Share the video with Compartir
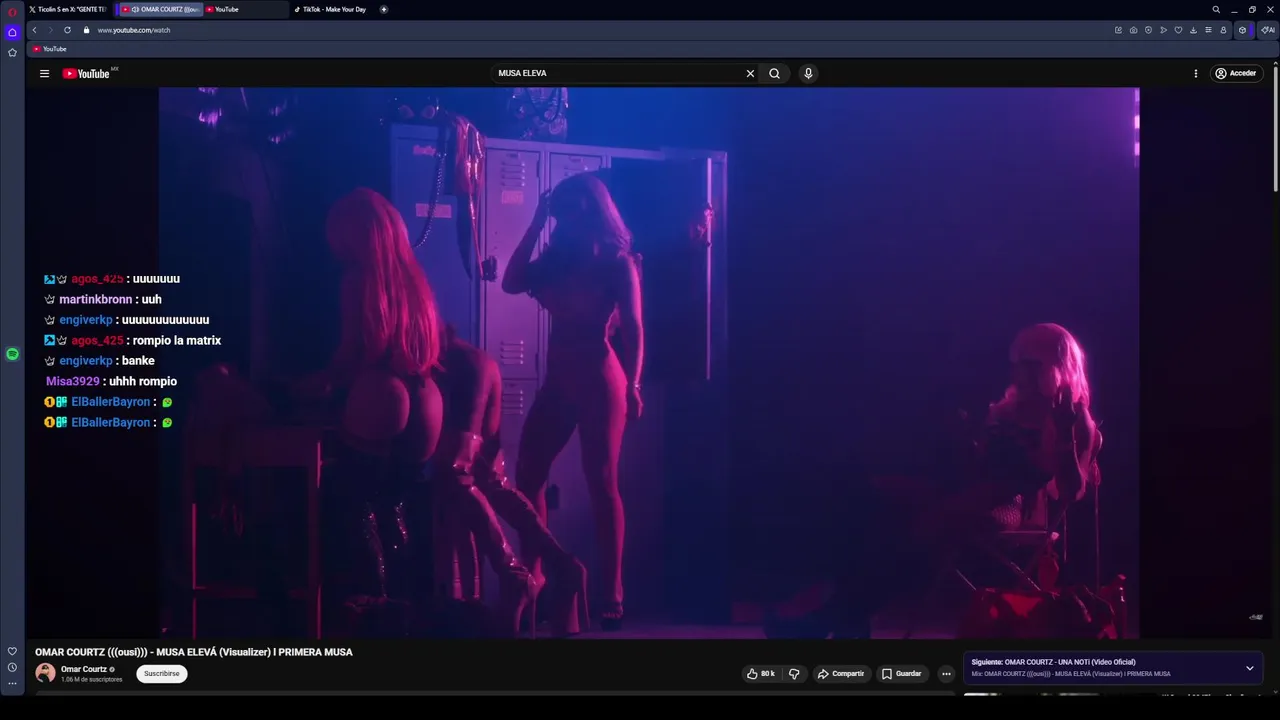 click(x=841, y=674)
